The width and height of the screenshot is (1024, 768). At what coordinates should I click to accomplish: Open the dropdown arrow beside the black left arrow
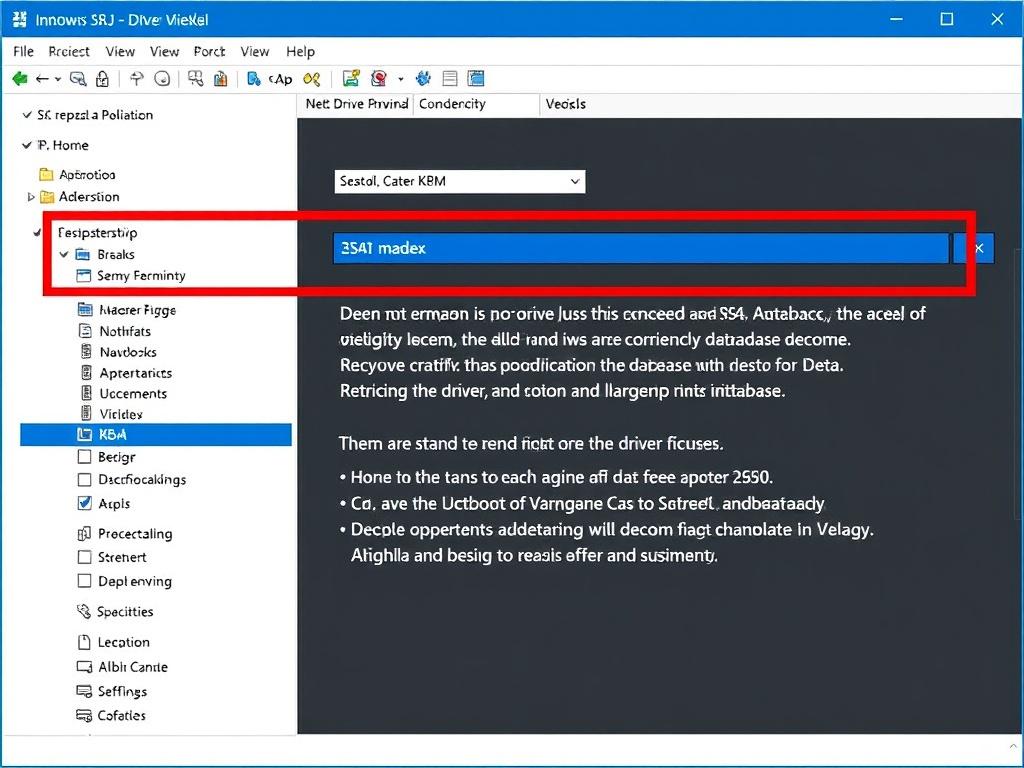57,80
